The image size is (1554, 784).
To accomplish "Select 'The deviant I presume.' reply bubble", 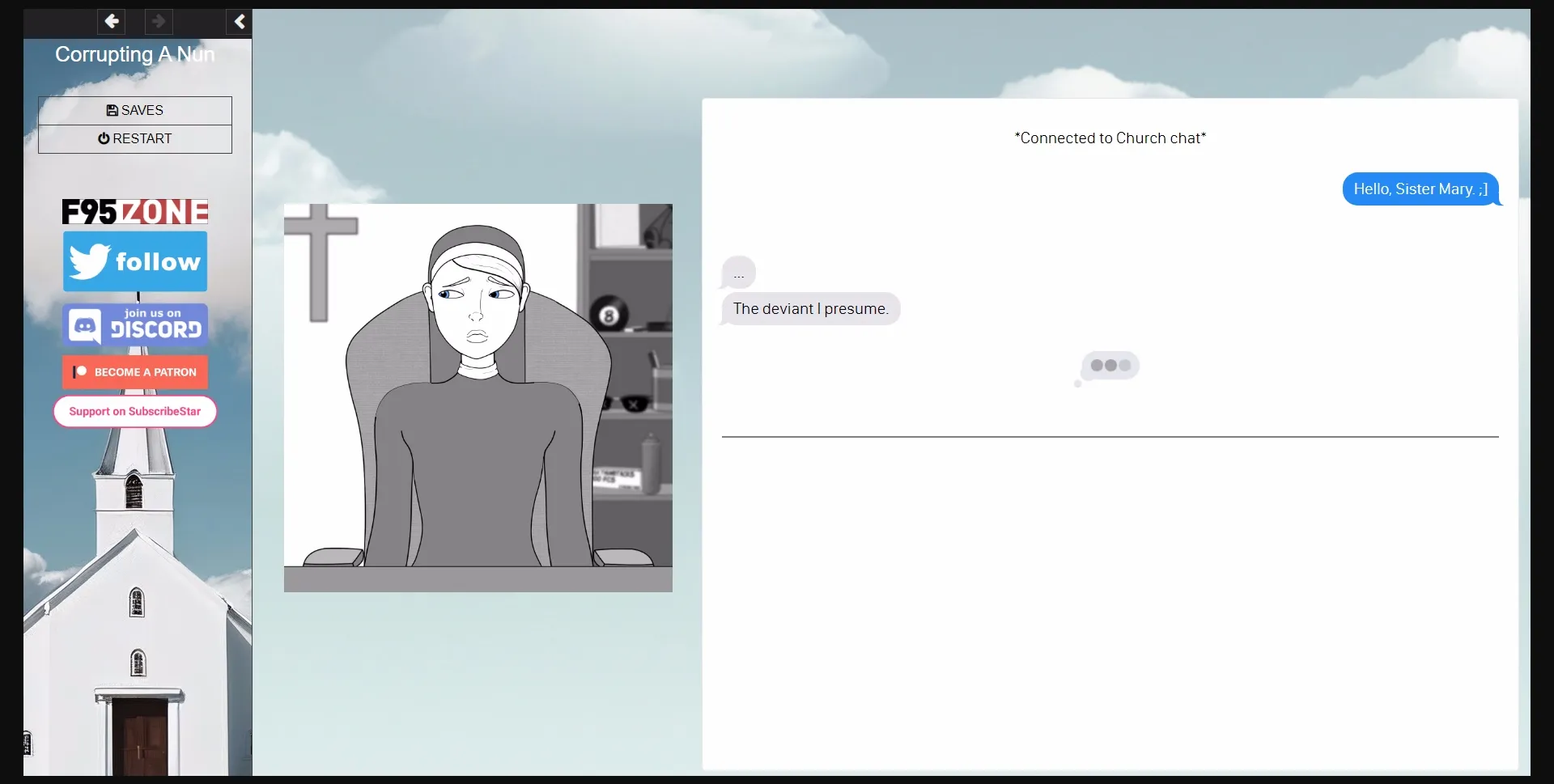I will [x=810, y=308].
